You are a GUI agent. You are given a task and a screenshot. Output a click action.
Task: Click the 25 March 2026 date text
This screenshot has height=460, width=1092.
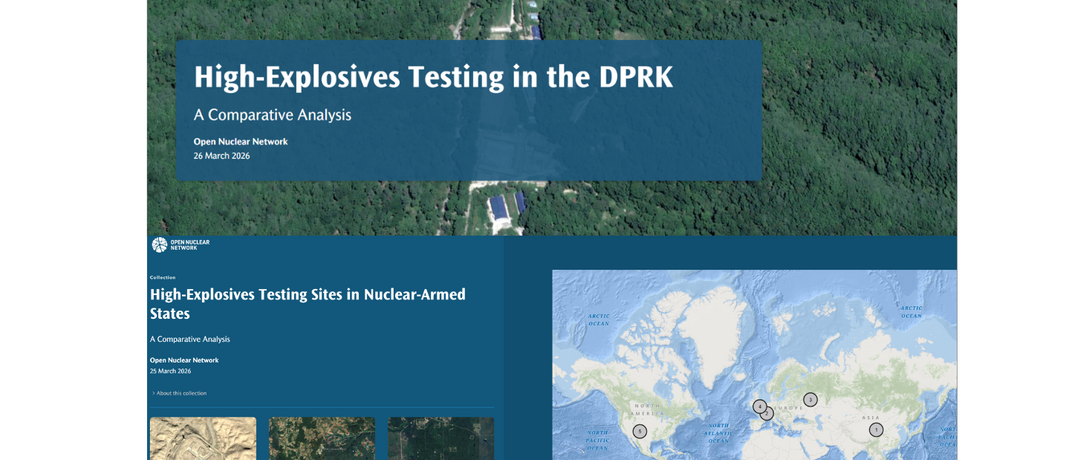(x=170, y=371)
